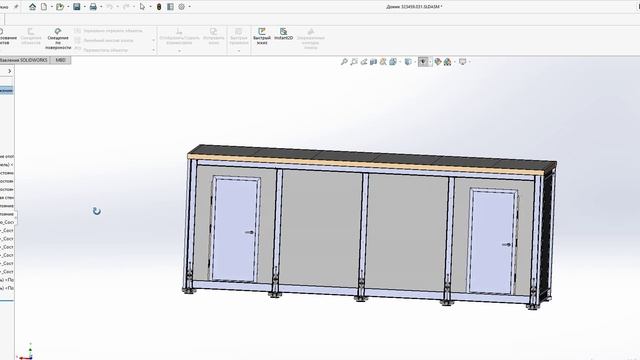
Task: Click the left door in the 3D model
Action: 236,229
